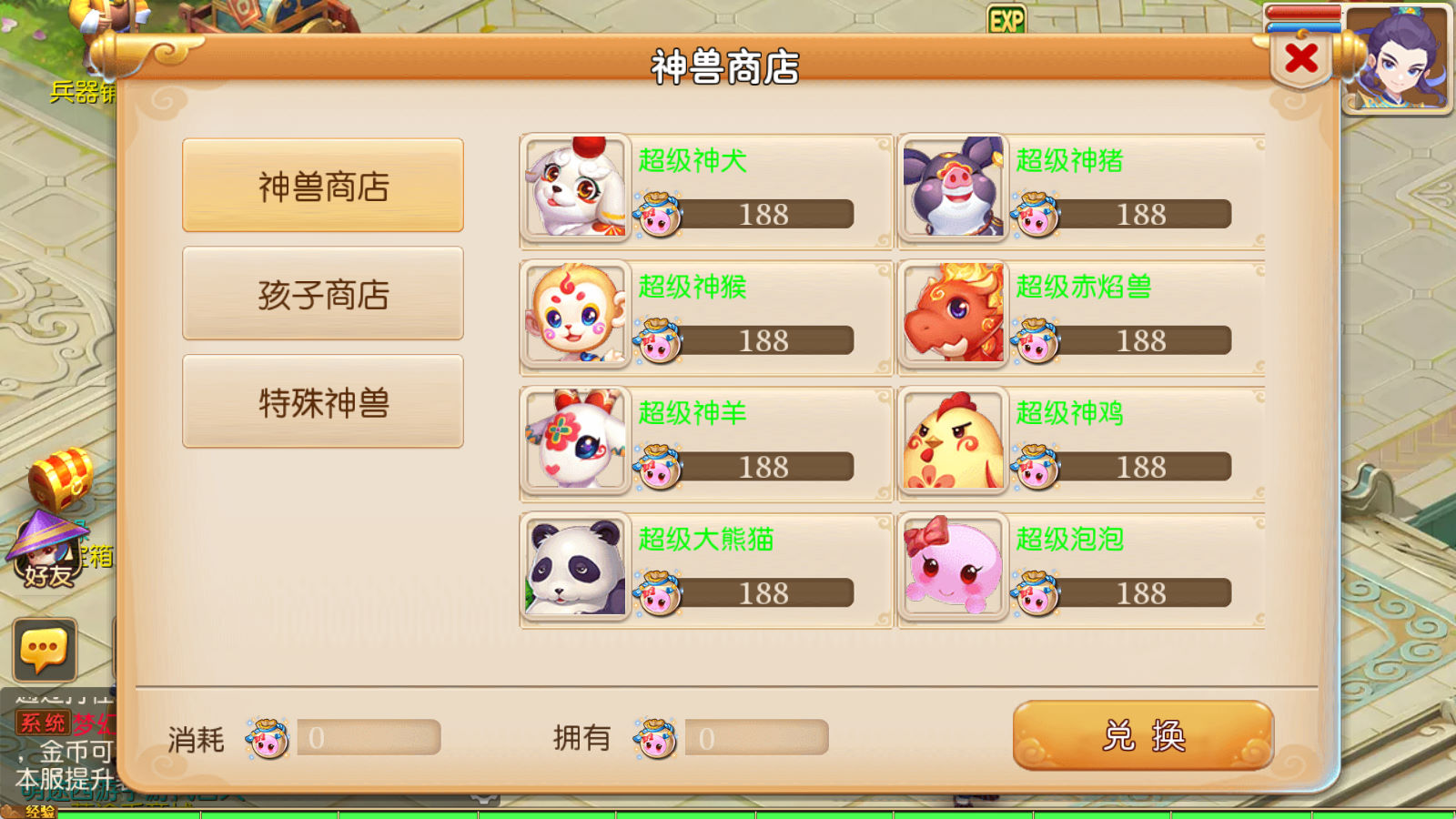
Task: Open the 特殊神兽 tab
Action: [323, 401]
